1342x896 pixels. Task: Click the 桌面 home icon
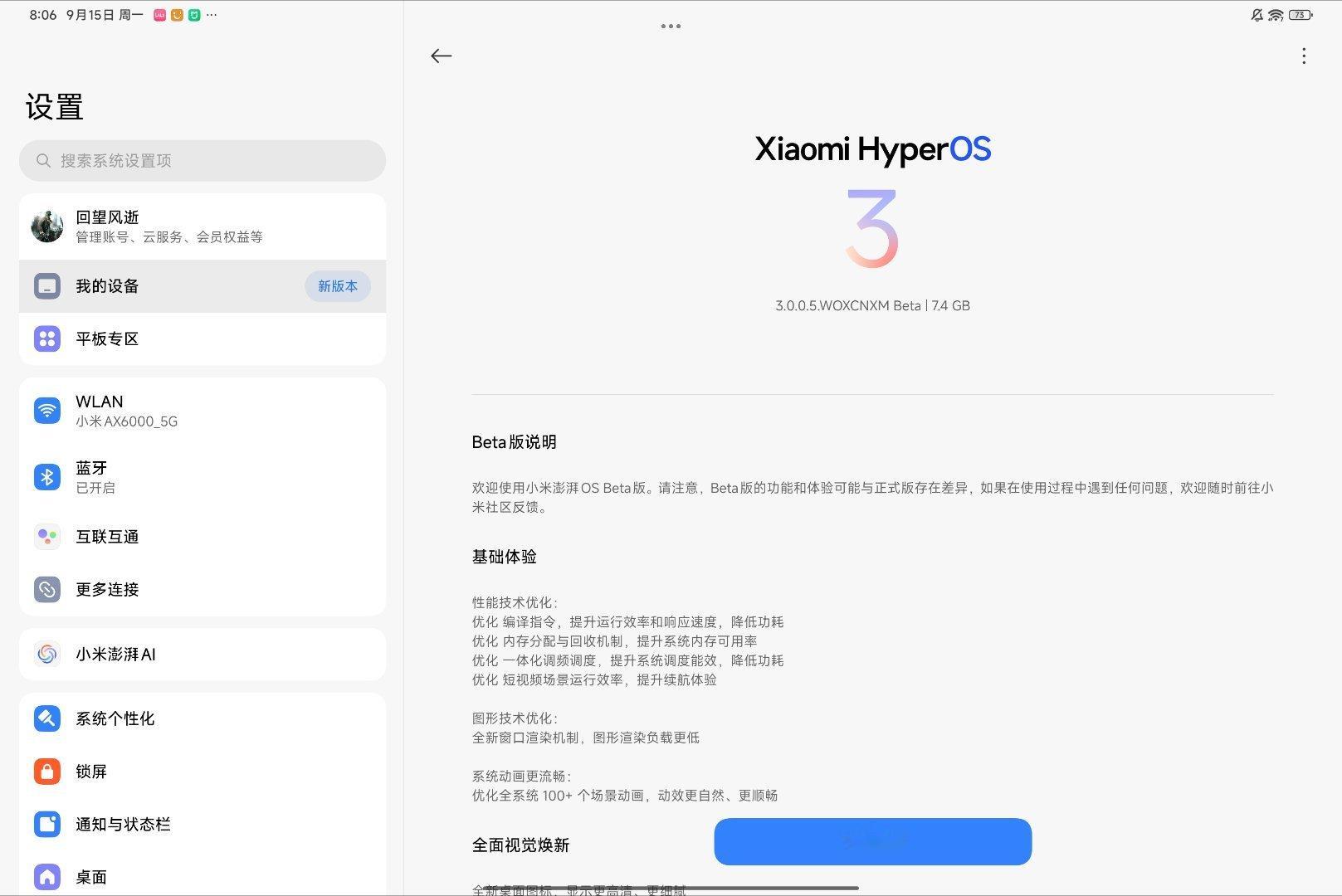click(x=47, y=877)
